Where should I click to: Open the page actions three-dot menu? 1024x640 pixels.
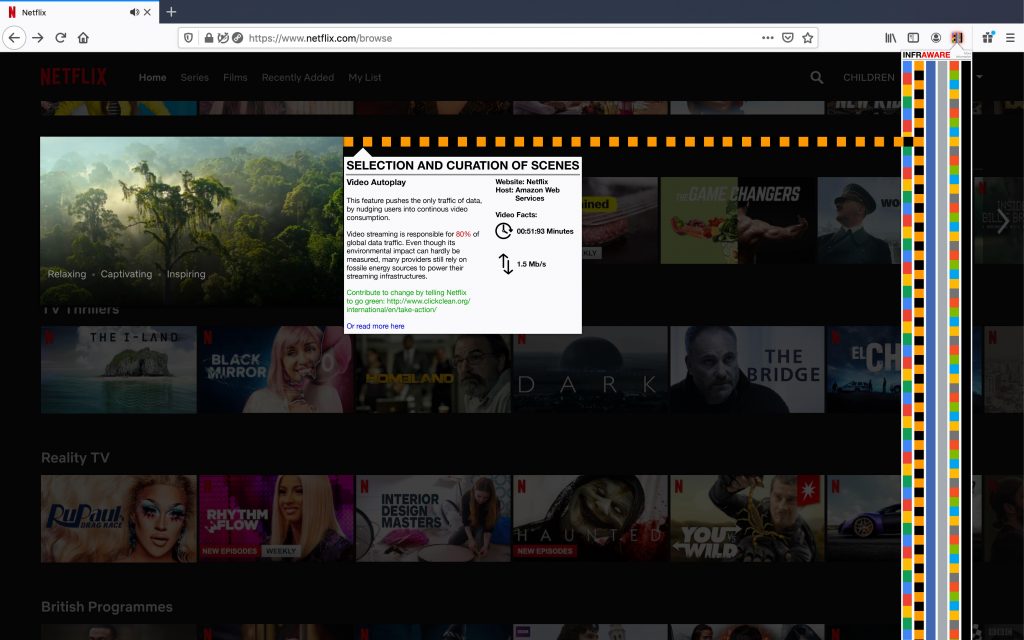click(x=767, y=38)
